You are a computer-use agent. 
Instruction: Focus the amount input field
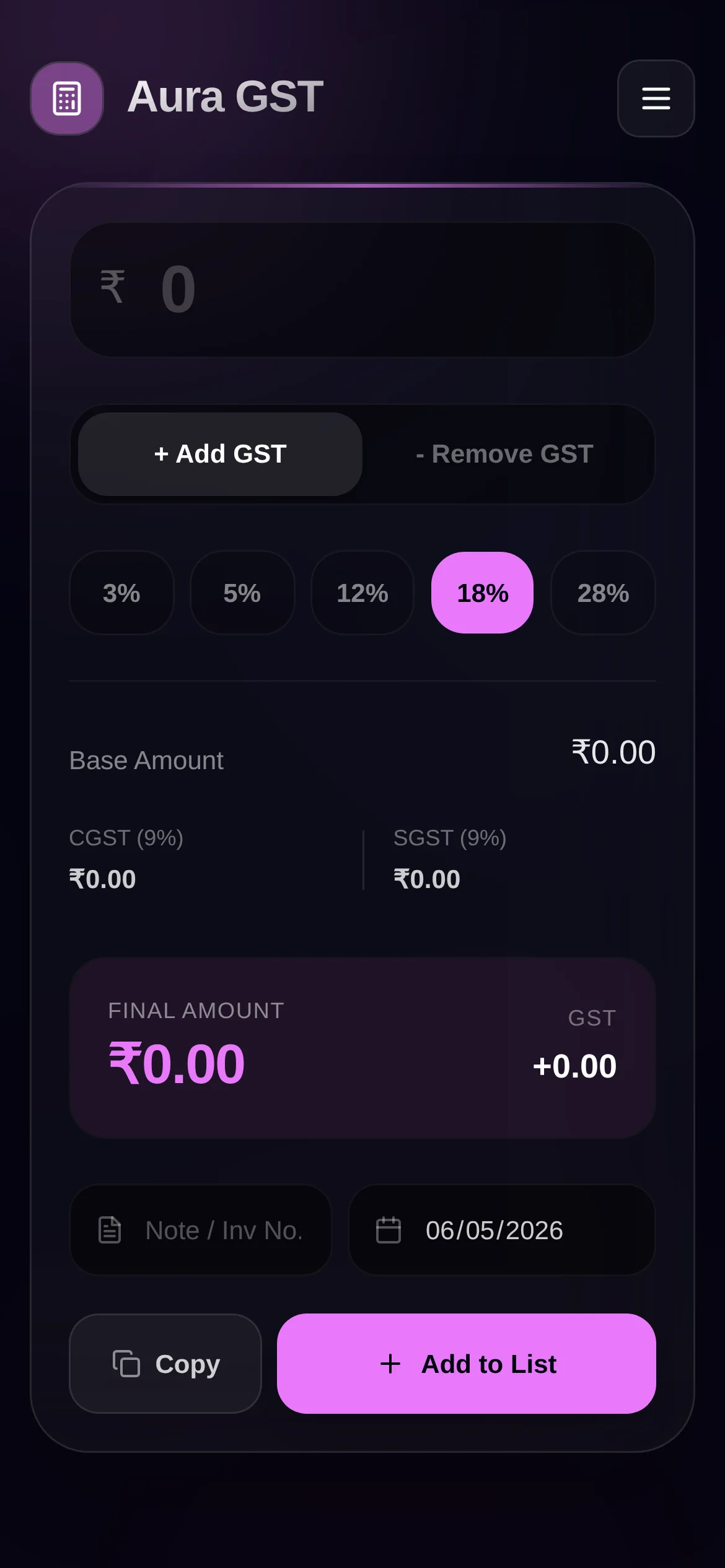[x=362, y=289]
